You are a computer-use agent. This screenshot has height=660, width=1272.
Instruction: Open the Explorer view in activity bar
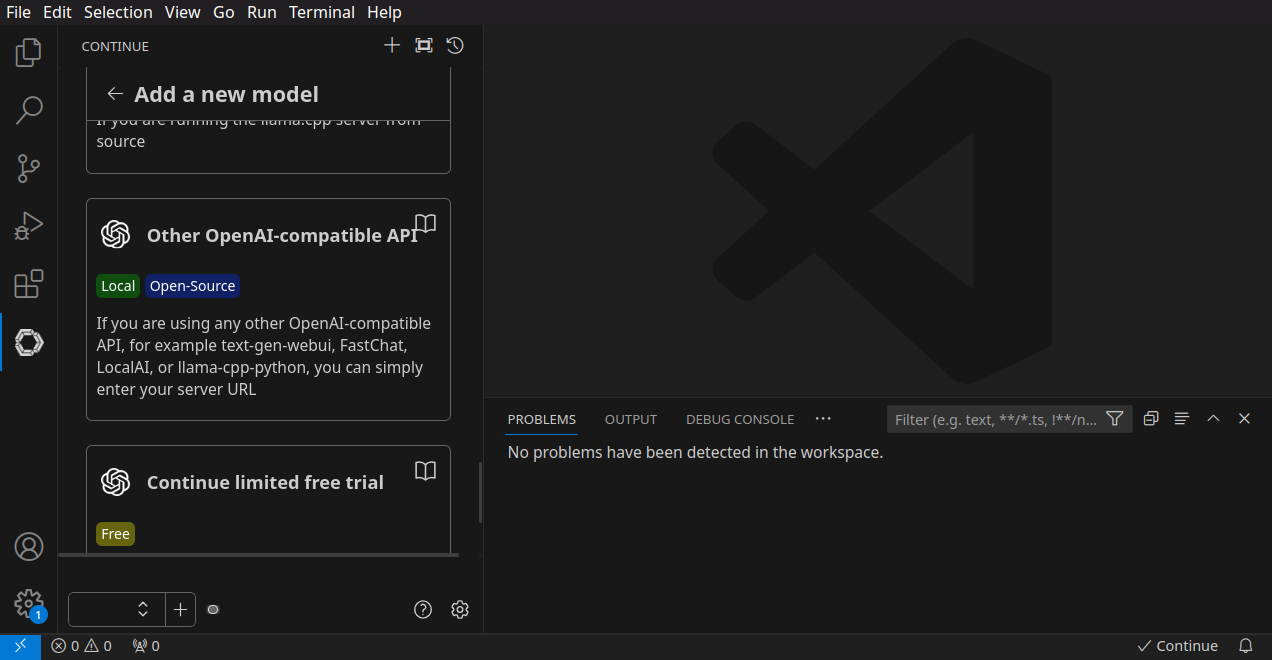point(29,52)
